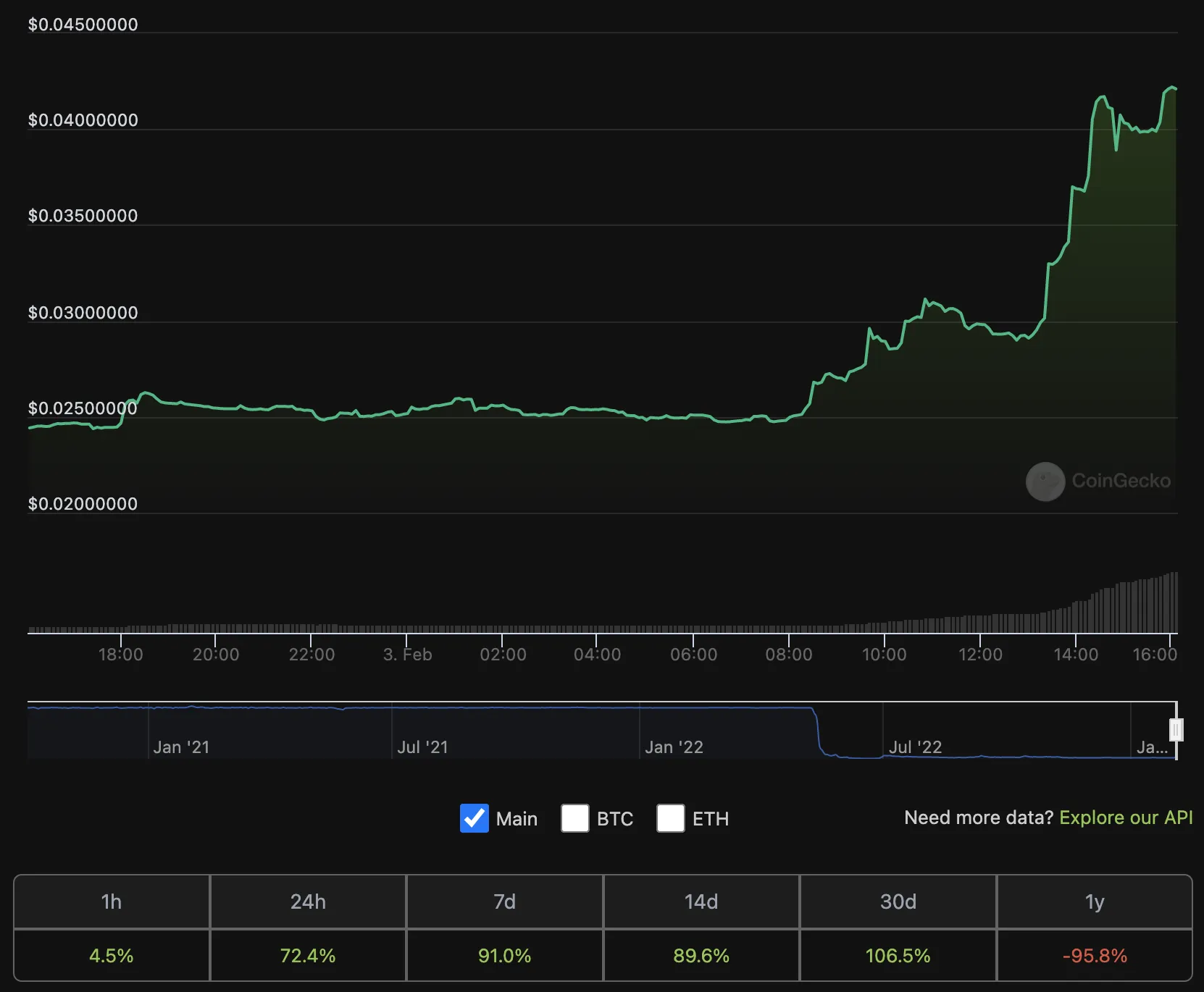This screenshot has height=992, width=1204.
Task: Click the 3. Feb date axis label
Action: coord(407,655)
